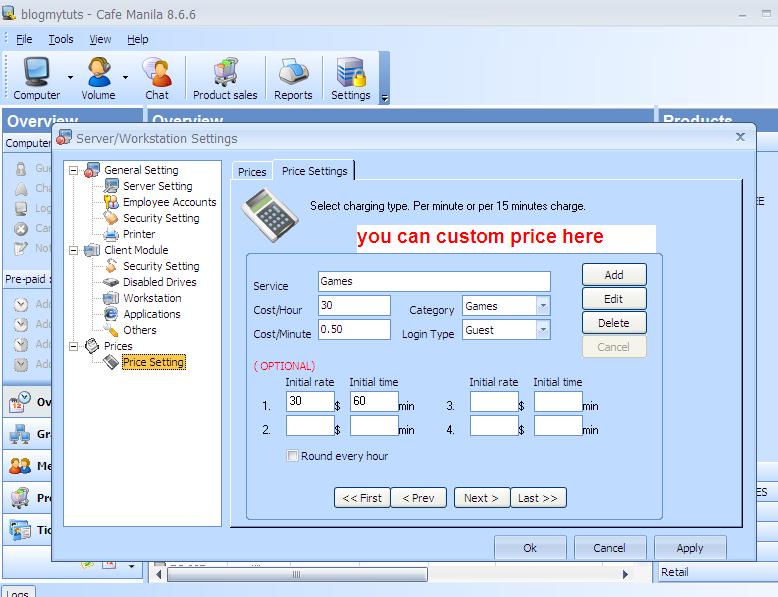The height and width of the screenshot is (597, 778).
Task: Open the Computer toolbar button
Action: pos(36,78)
